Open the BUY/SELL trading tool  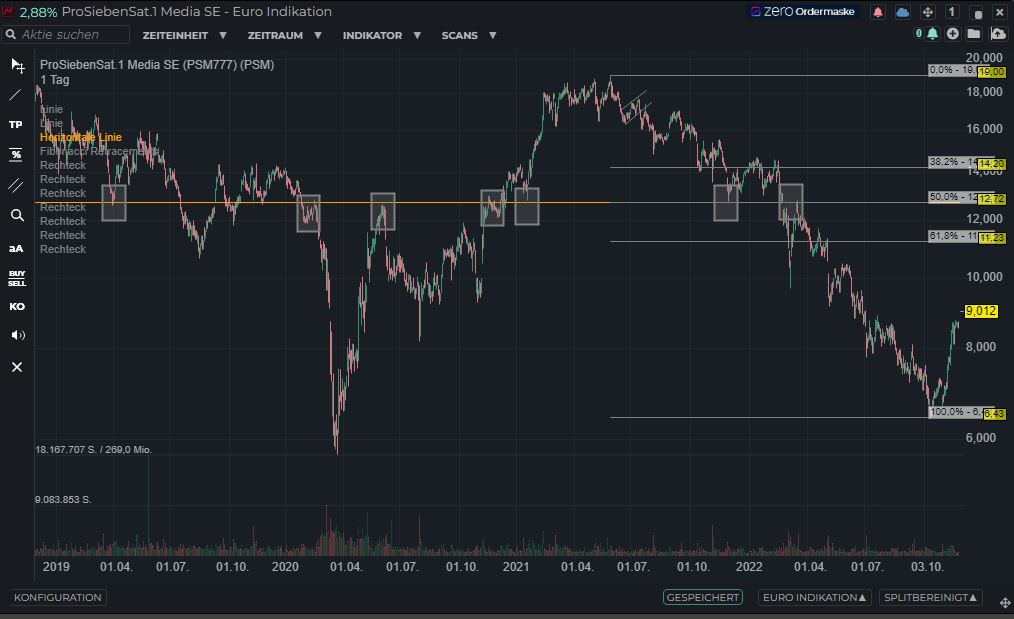click(x=17, y=278)
